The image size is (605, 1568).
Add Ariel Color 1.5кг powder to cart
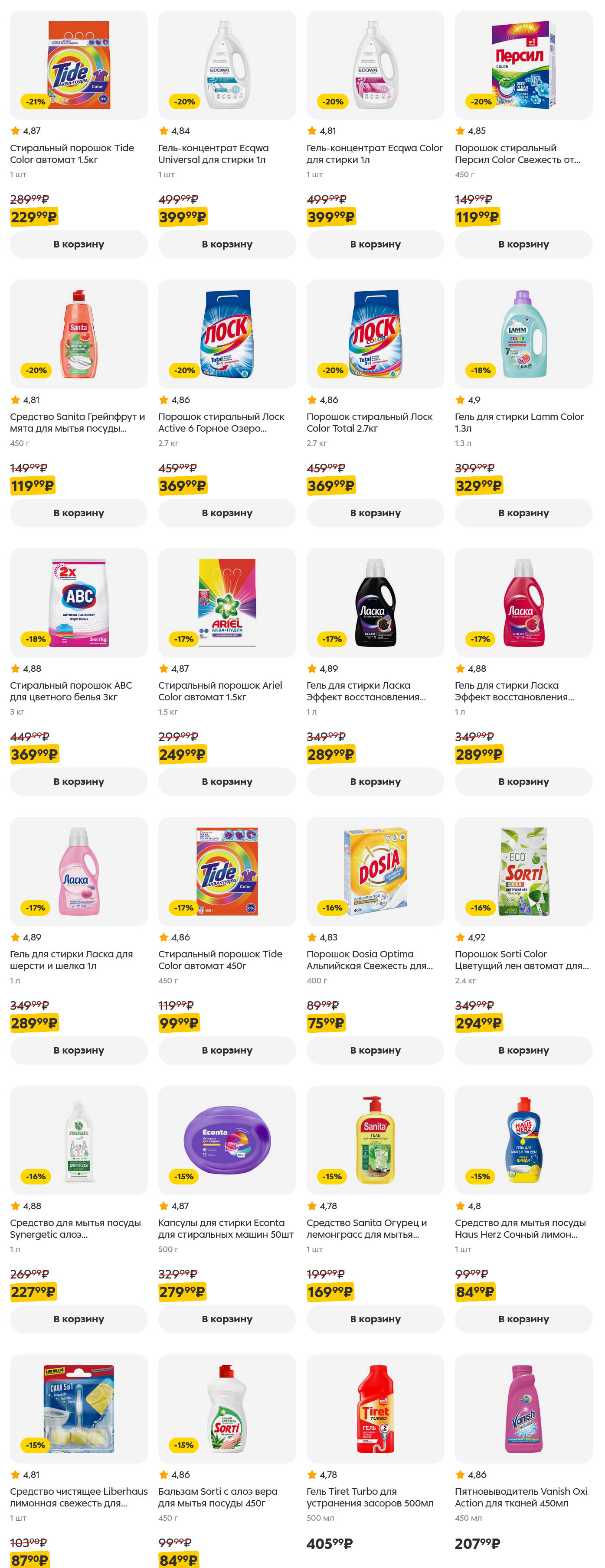point(227,781)
